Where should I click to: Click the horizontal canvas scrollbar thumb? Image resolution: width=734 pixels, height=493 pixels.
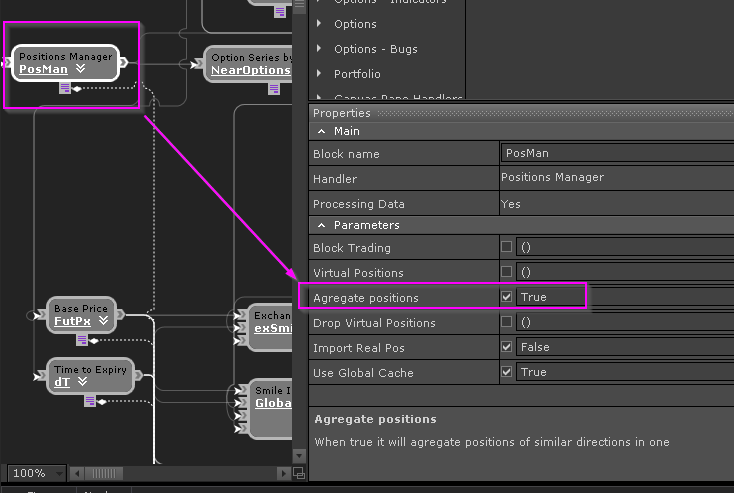[101, 473]
